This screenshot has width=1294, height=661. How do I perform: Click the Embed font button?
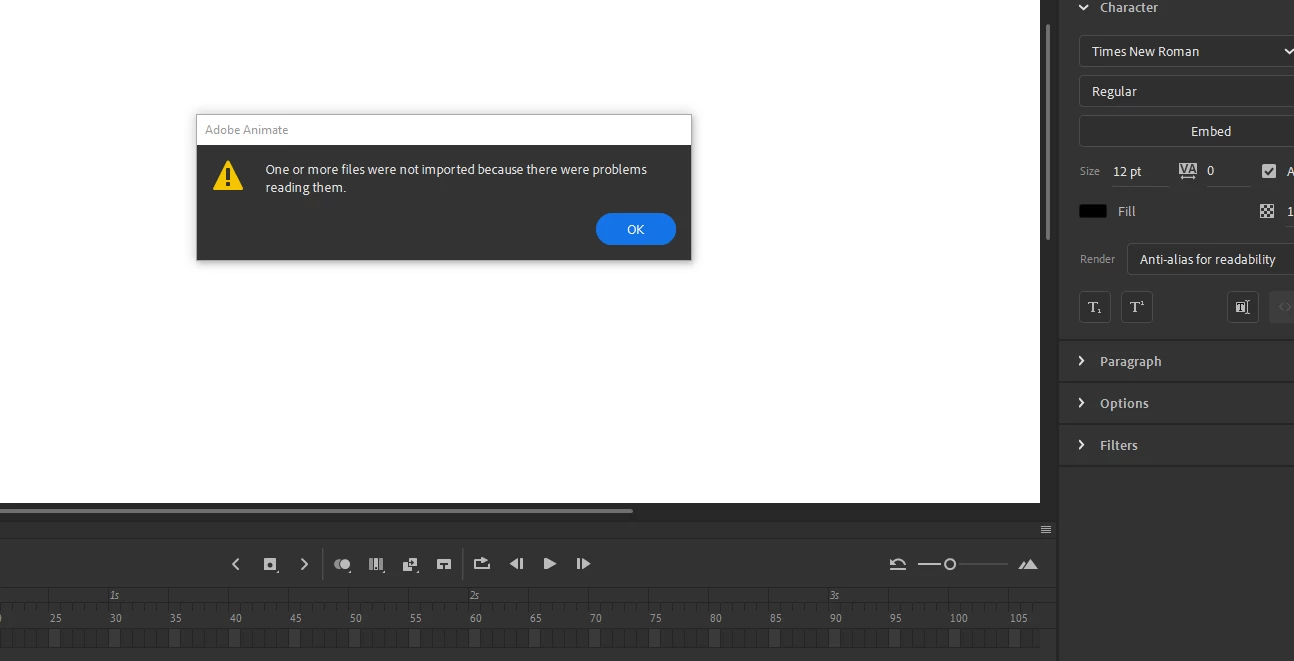[1186, 131]
